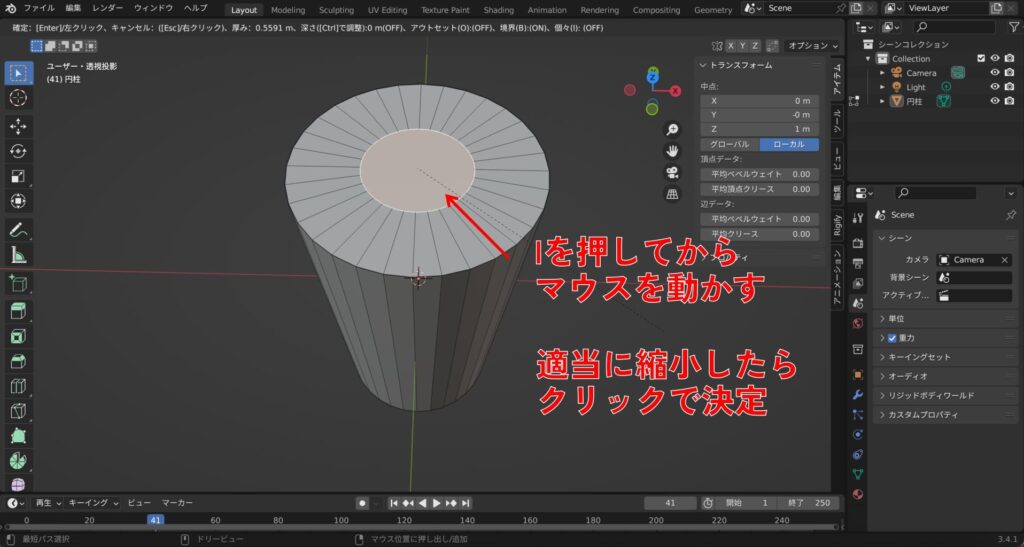Select the グローバル orientation button

[x=729, y=144]
